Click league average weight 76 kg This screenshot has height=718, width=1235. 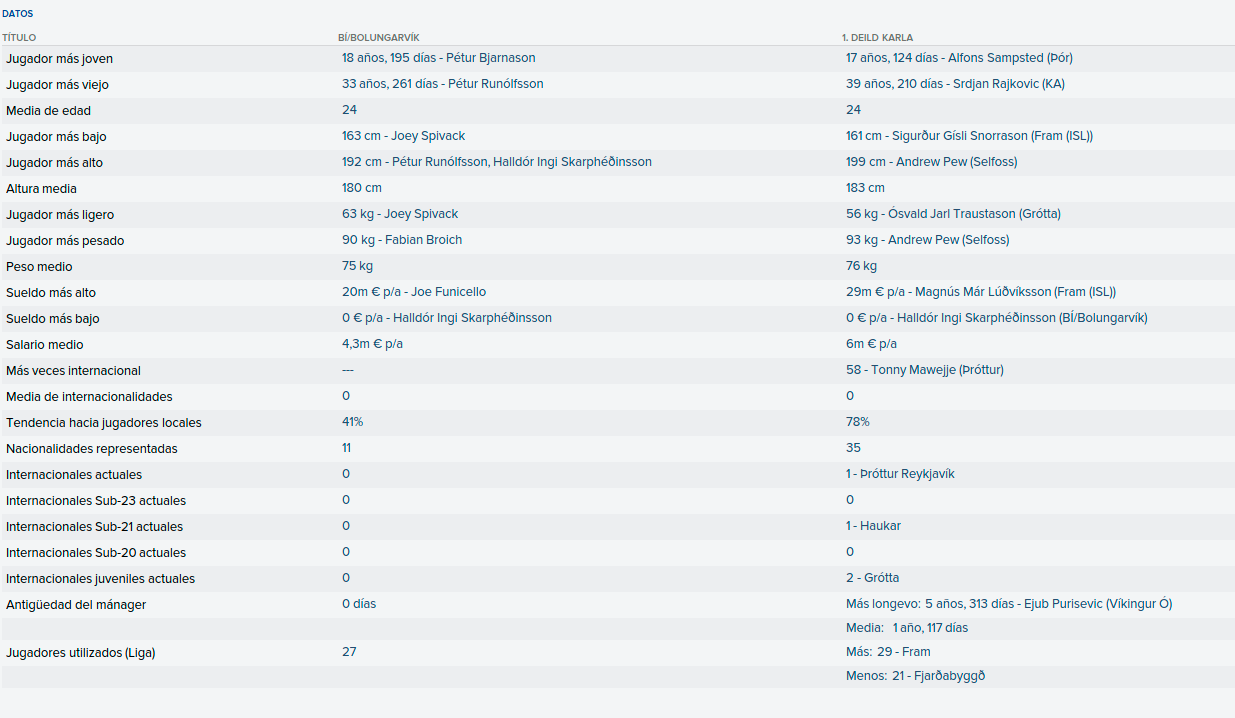point(861,266)
